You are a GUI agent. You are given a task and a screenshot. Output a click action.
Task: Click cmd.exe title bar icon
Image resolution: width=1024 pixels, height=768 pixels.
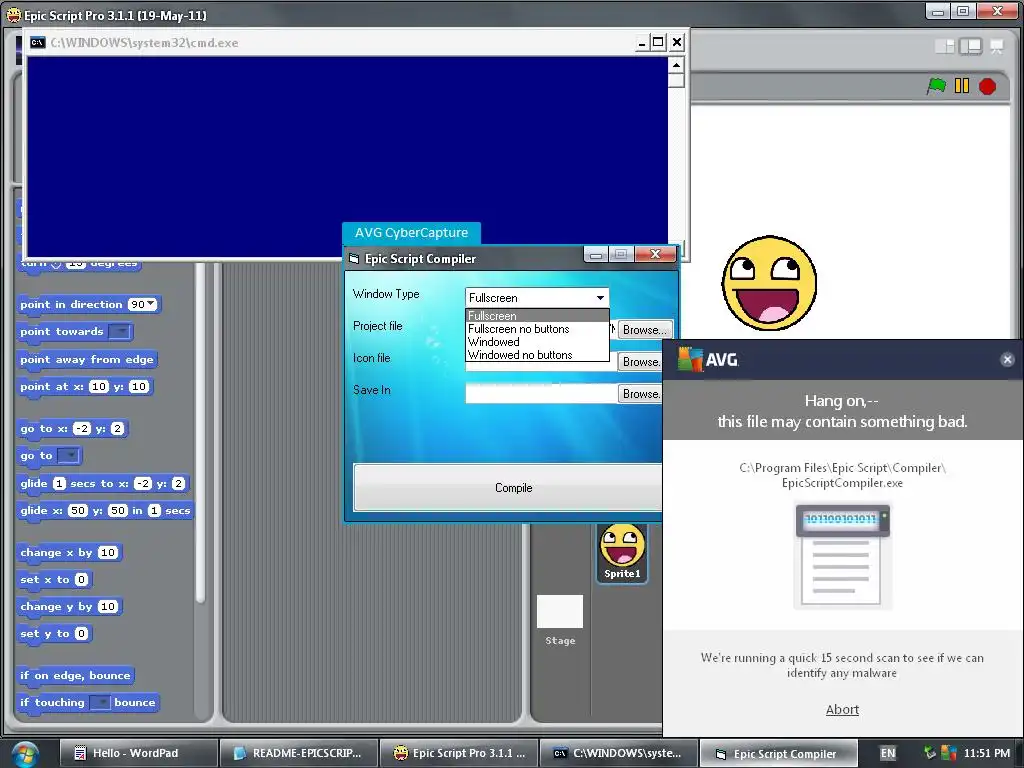click(37, 42)
